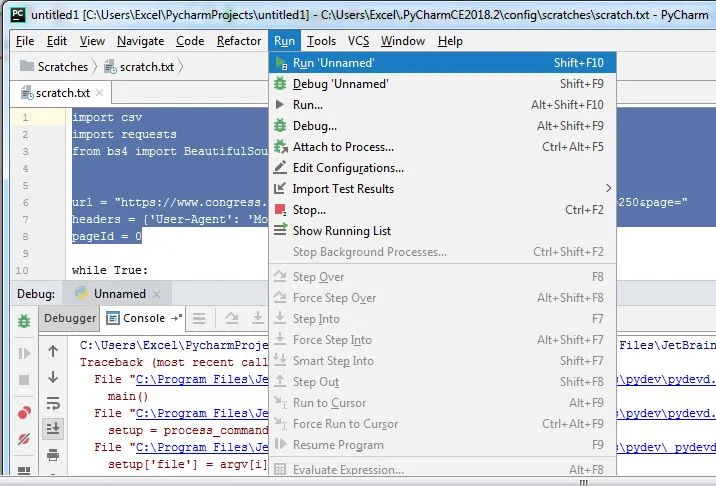Image resolution: width=716 pixels, height=486 pixels.
Task: Toggle soft-wrap icon in console
Action: point(53,403)
